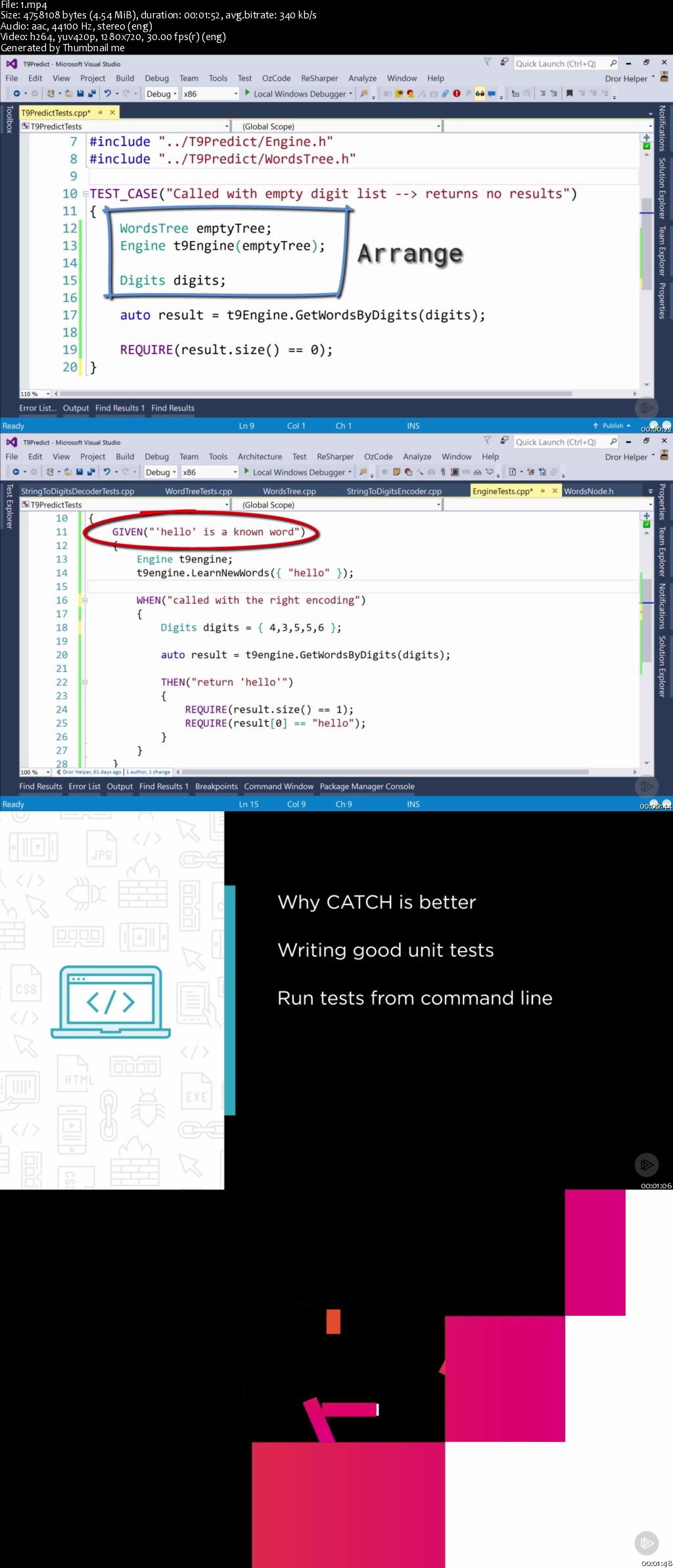Click green Start arrow in T9PredictTests.cpp window

tap(247, 93)
